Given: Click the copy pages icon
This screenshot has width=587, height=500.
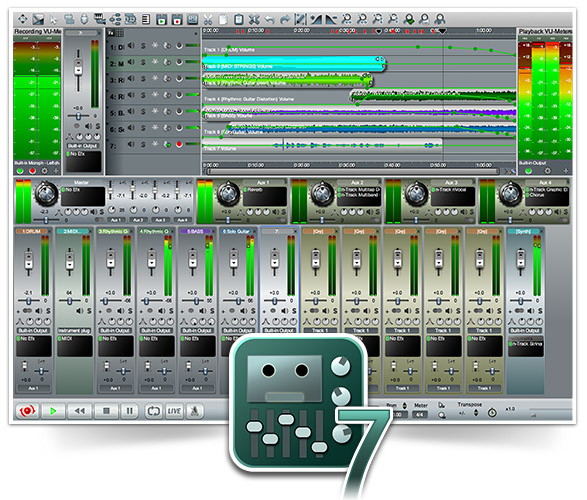Looking at the screenshot, I should (223, 19).
